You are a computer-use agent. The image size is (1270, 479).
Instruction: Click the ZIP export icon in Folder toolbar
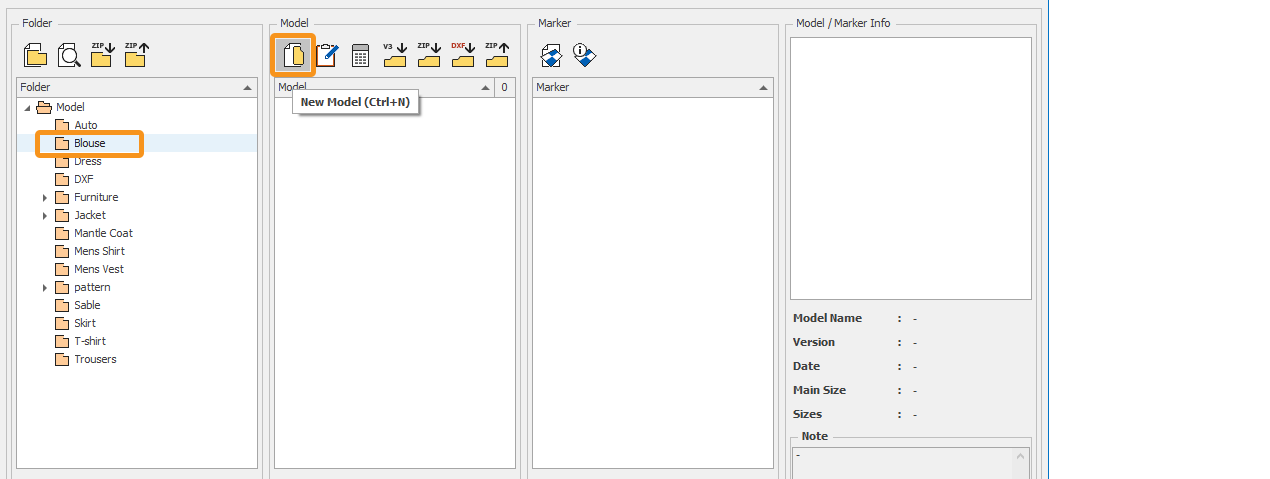point(135,56)
